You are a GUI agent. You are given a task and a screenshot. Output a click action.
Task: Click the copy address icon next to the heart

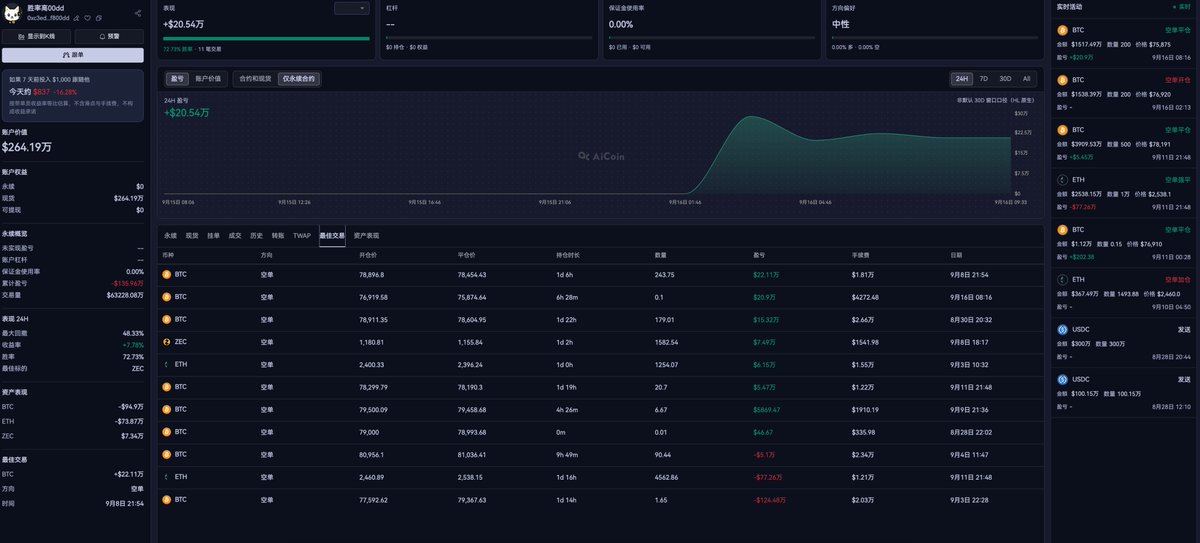click(x=98, y=18)
